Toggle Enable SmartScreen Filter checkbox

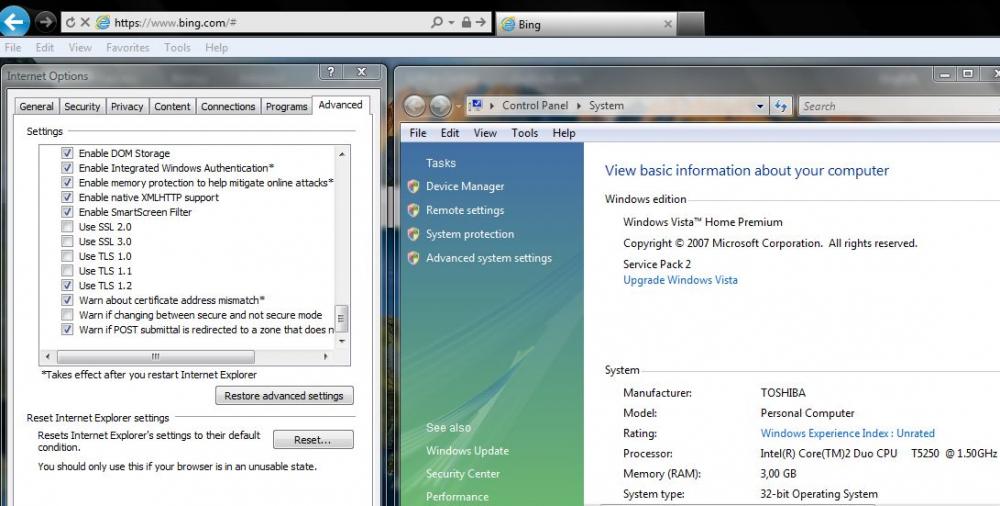pyautogui.click(x=67, y=212)
